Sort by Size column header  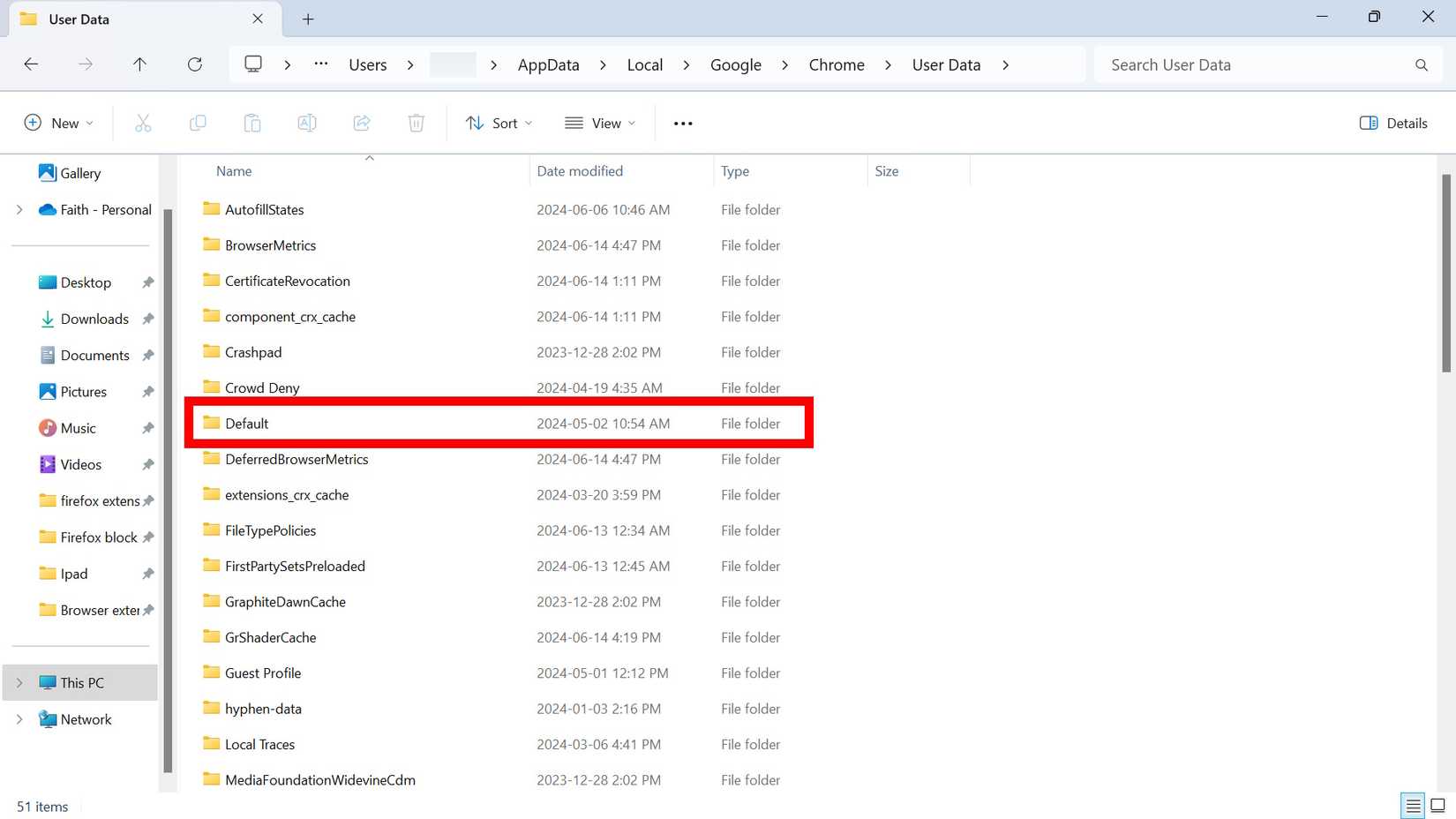pos(887,171)
